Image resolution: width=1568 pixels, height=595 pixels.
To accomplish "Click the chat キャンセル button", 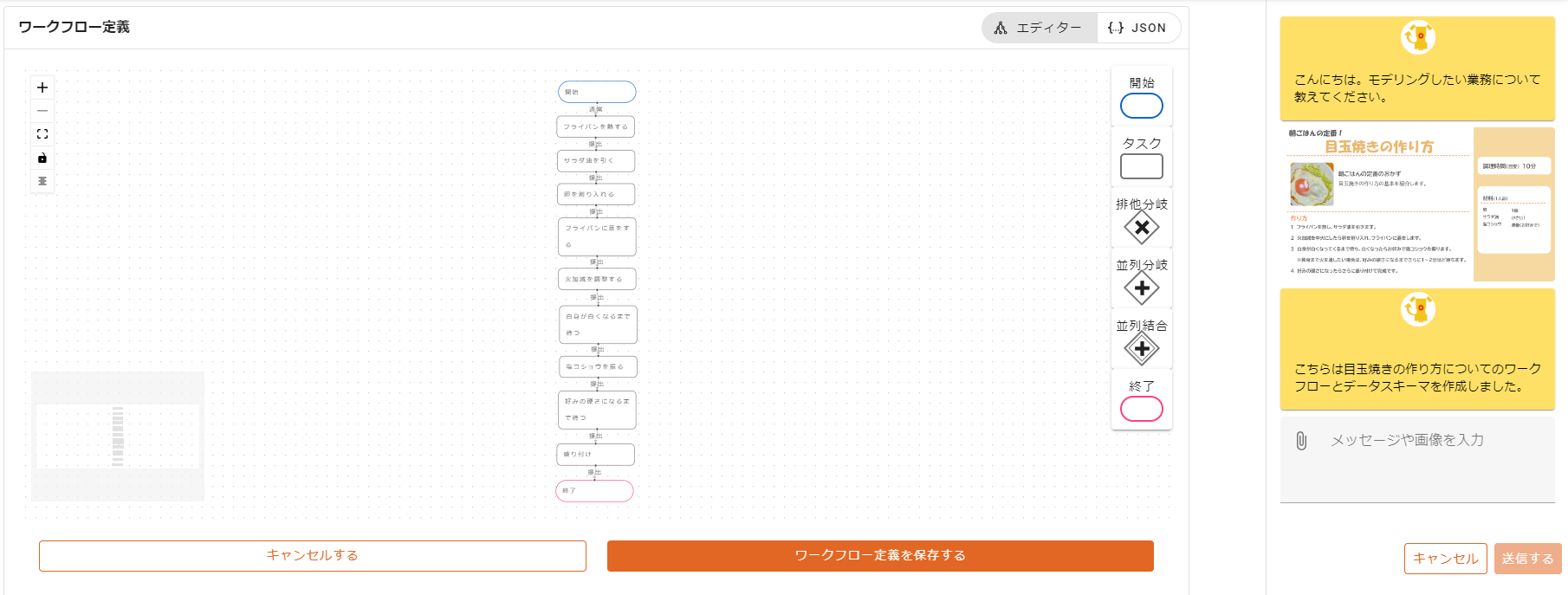I will pos(1445,559).
